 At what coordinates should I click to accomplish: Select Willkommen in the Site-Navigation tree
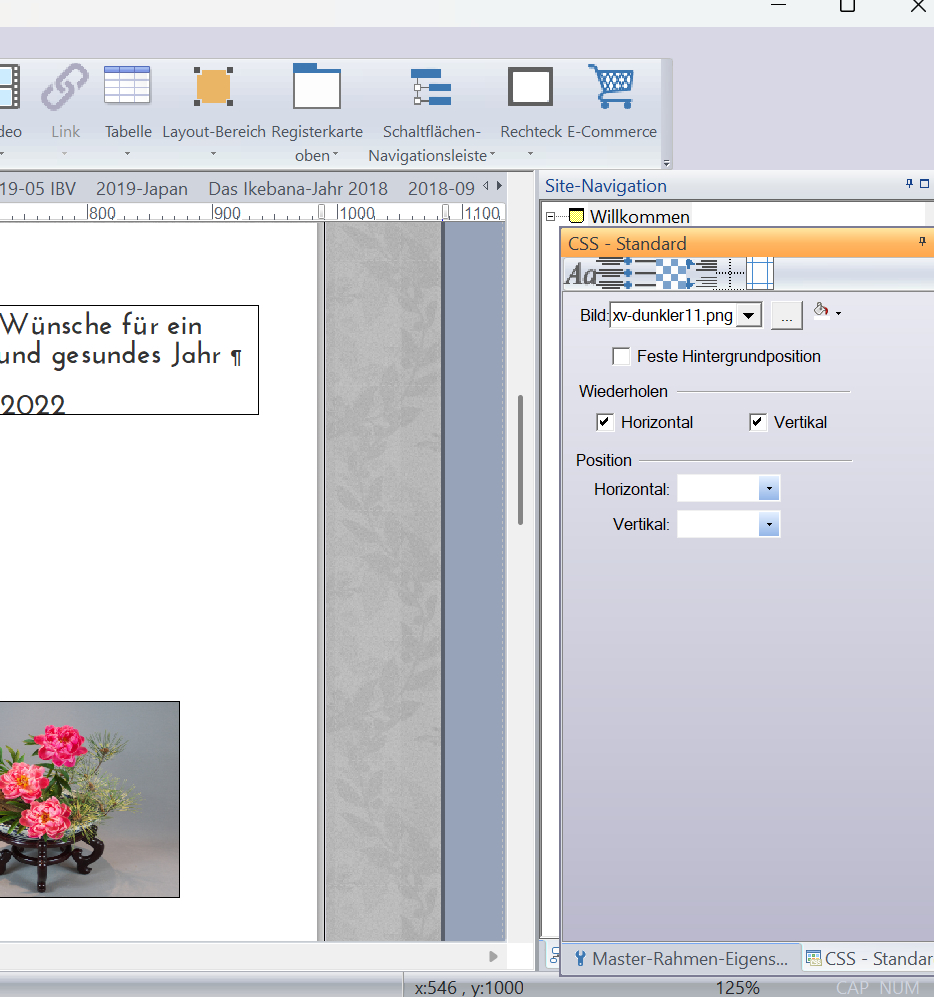tap(639, 217)
